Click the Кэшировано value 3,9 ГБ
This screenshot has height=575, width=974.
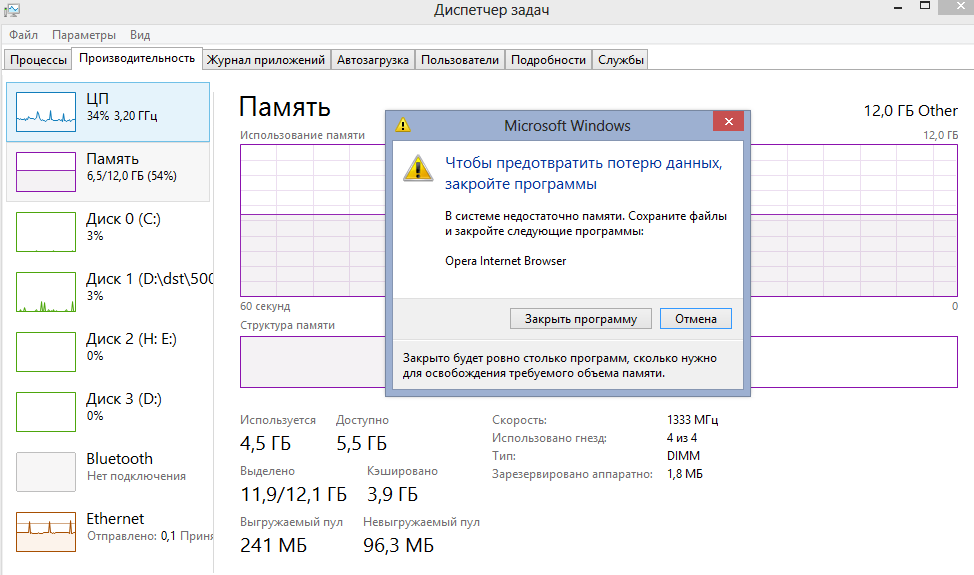393,494
